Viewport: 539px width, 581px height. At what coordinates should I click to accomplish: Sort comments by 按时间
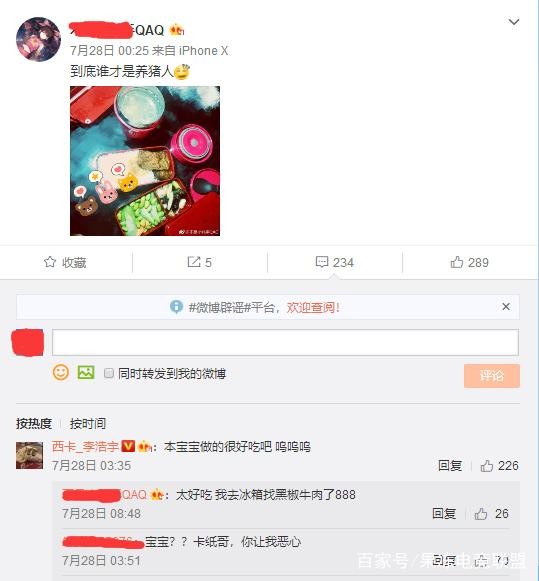(88, 424)
